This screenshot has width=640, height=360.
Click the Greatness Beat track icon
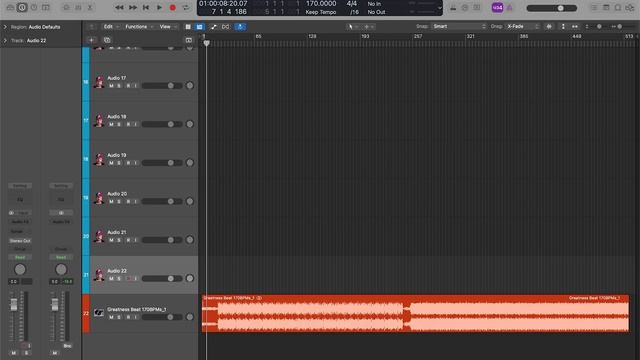click(99, 313)
